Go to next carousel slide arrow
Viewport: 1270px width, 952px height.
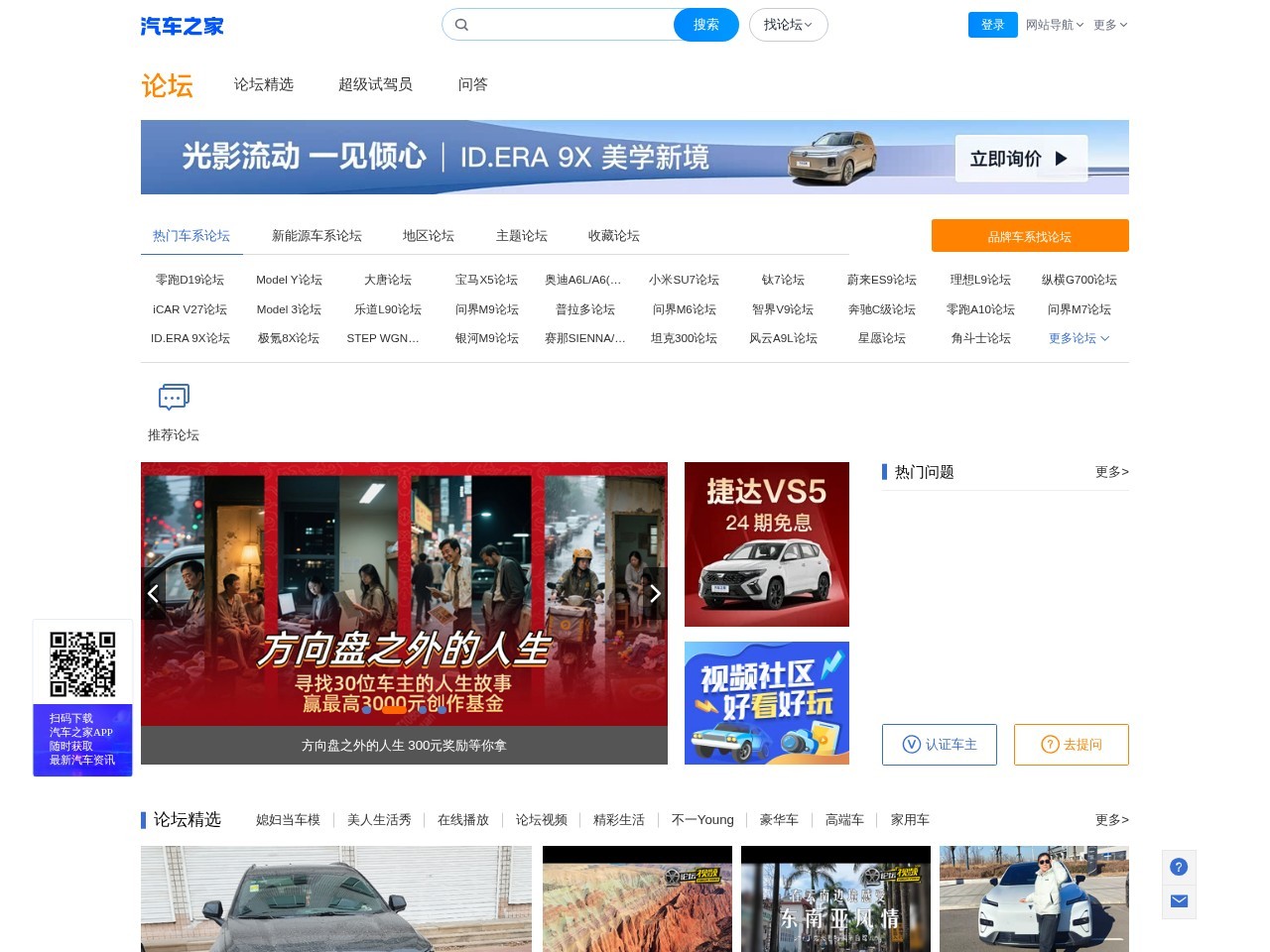click(x=655, y=593)
